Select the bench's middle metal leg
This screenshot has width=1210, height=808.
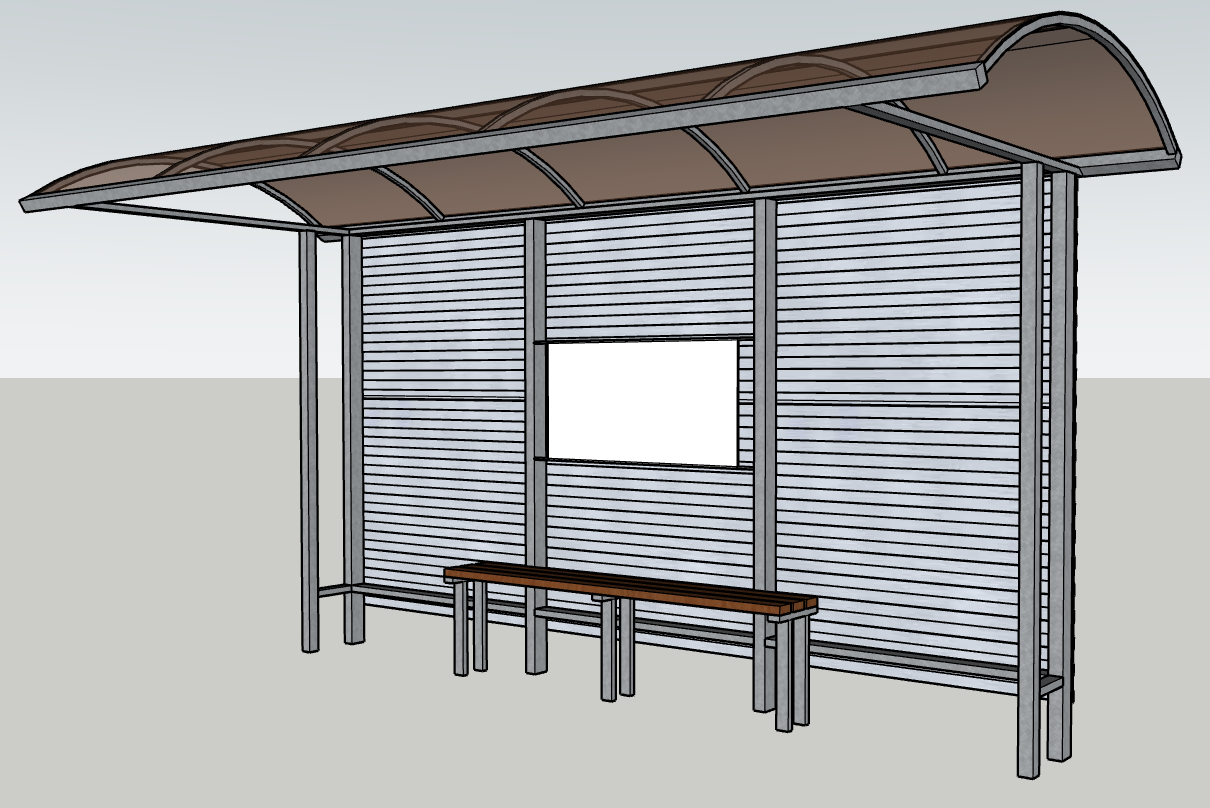[609, 650]
